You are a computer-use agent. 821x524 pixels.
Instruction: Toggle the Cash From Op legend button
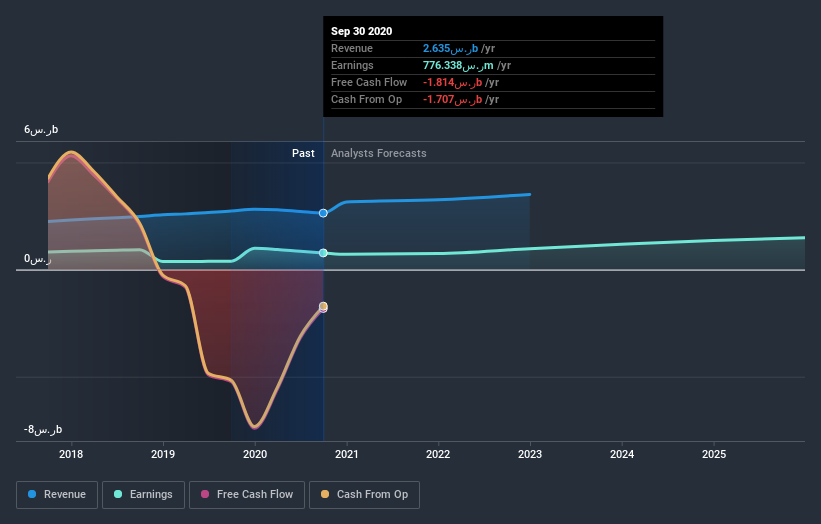364,495
